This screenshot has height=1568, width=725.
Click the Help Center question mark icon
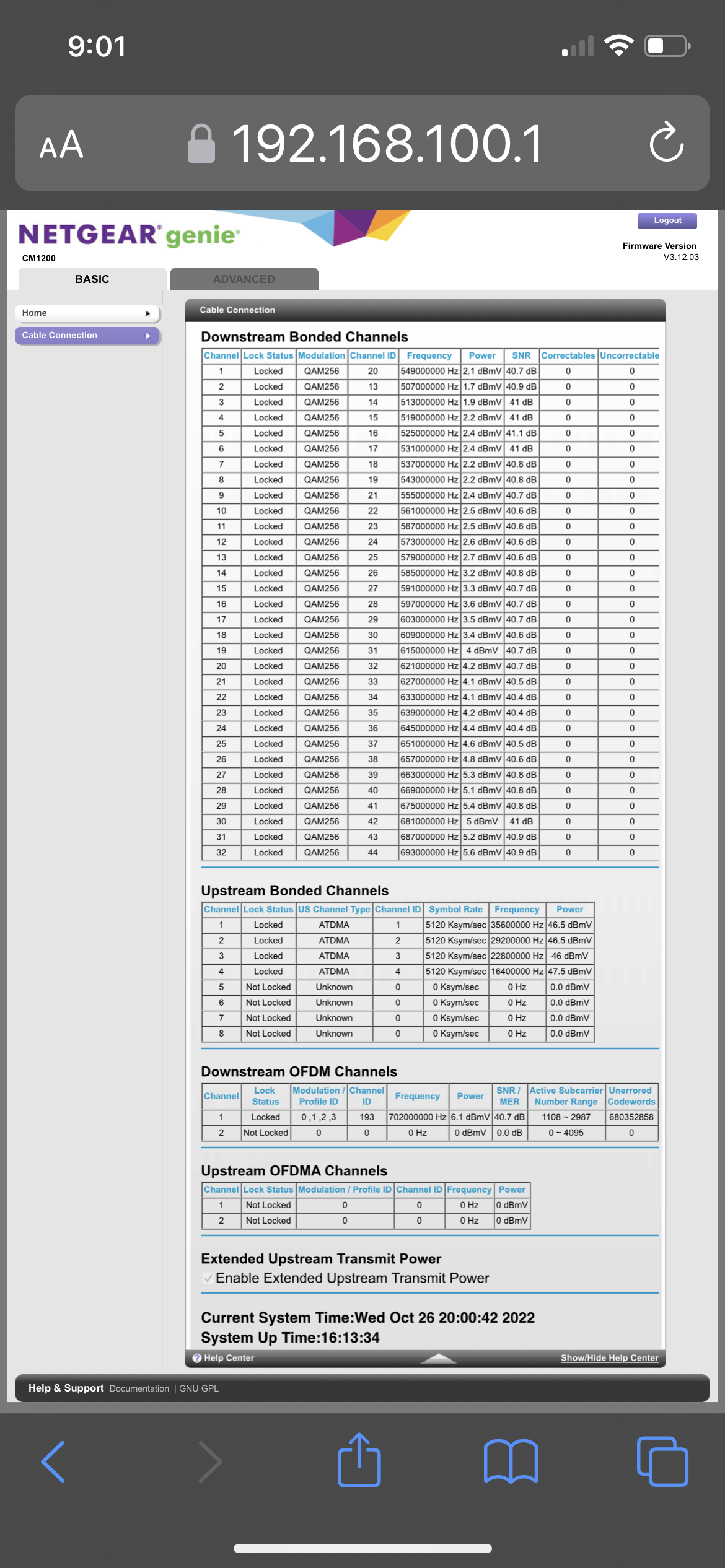pyautogui.click(x=197, y=1358)
